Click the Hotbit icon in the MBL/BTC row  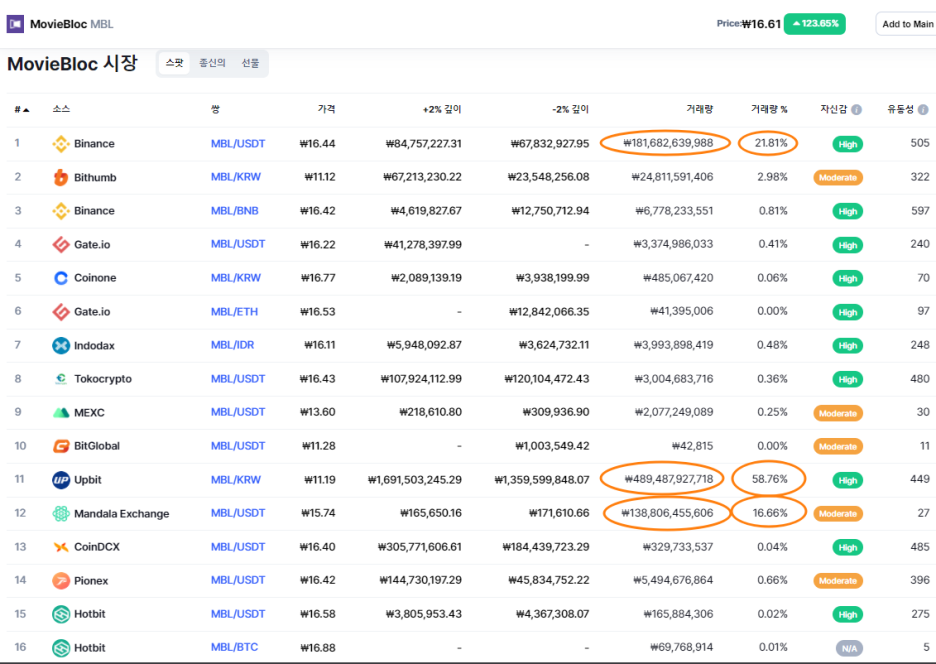click(61, 648)
